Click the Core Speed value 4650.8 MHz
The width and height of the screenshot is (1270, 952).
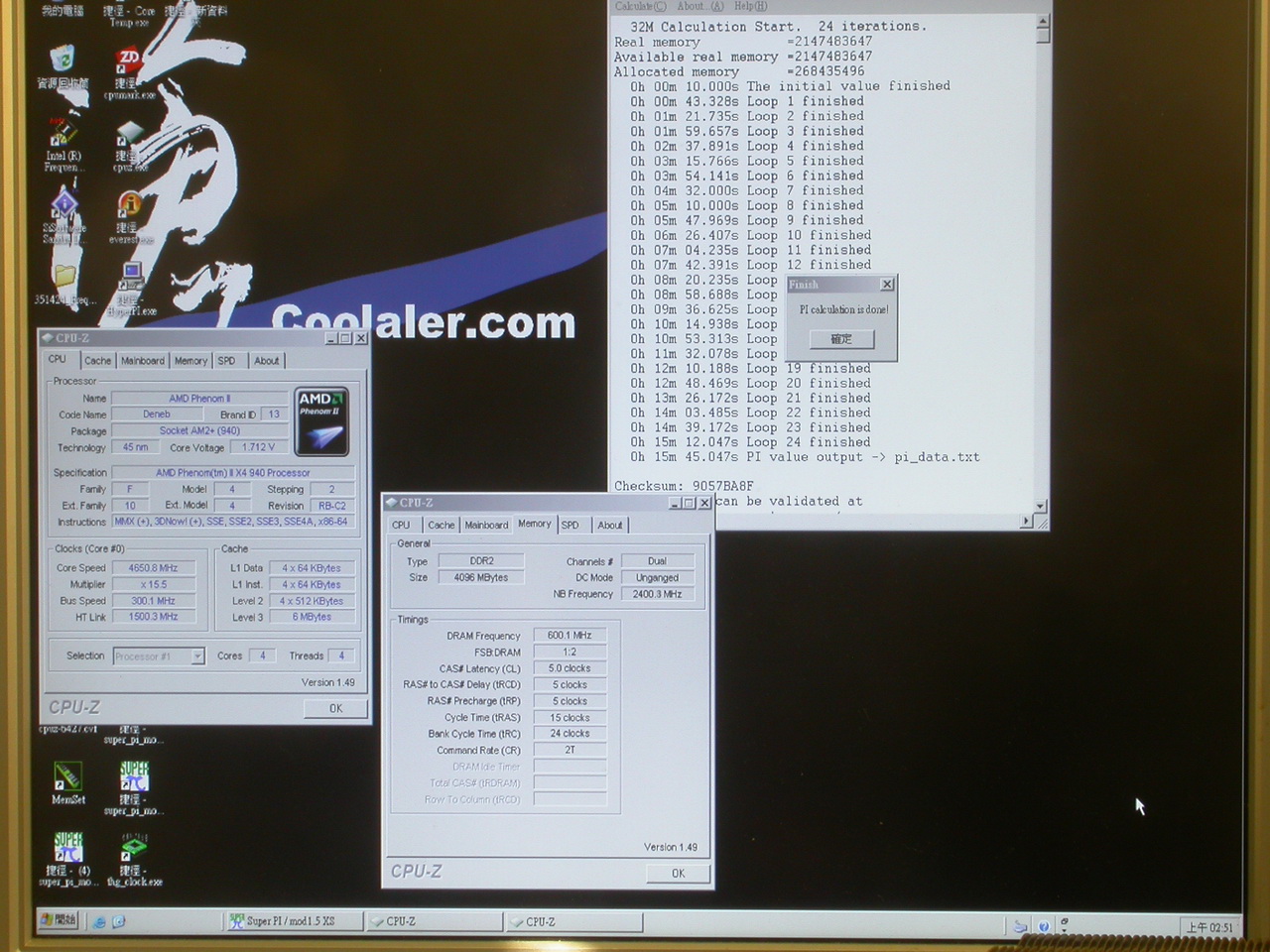153,568
